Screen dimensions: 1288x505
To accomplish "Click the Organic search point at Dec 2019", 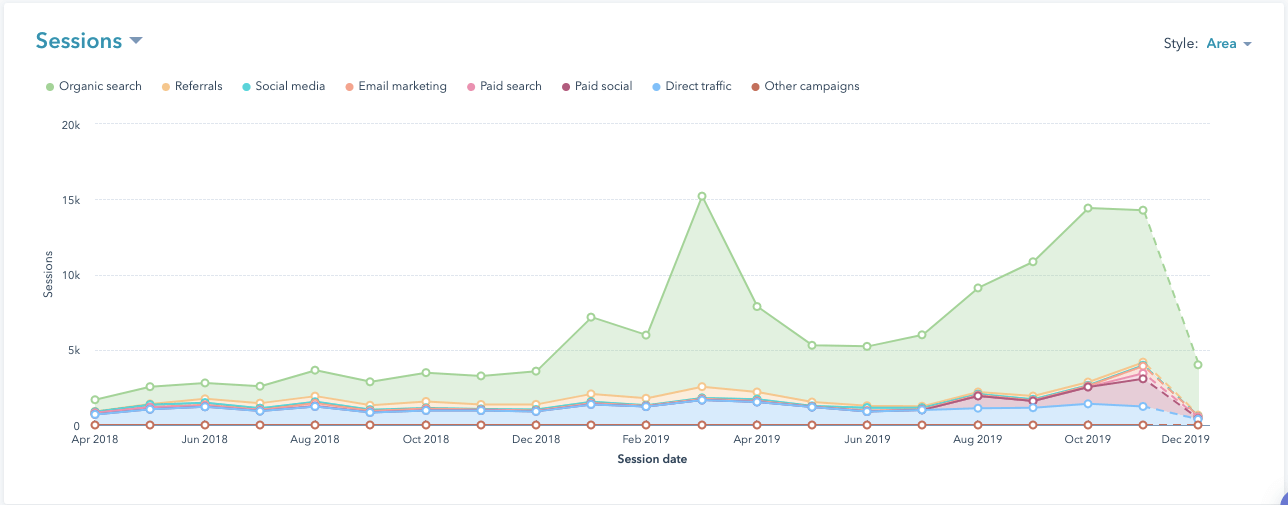I will [x=1197, y=365].
